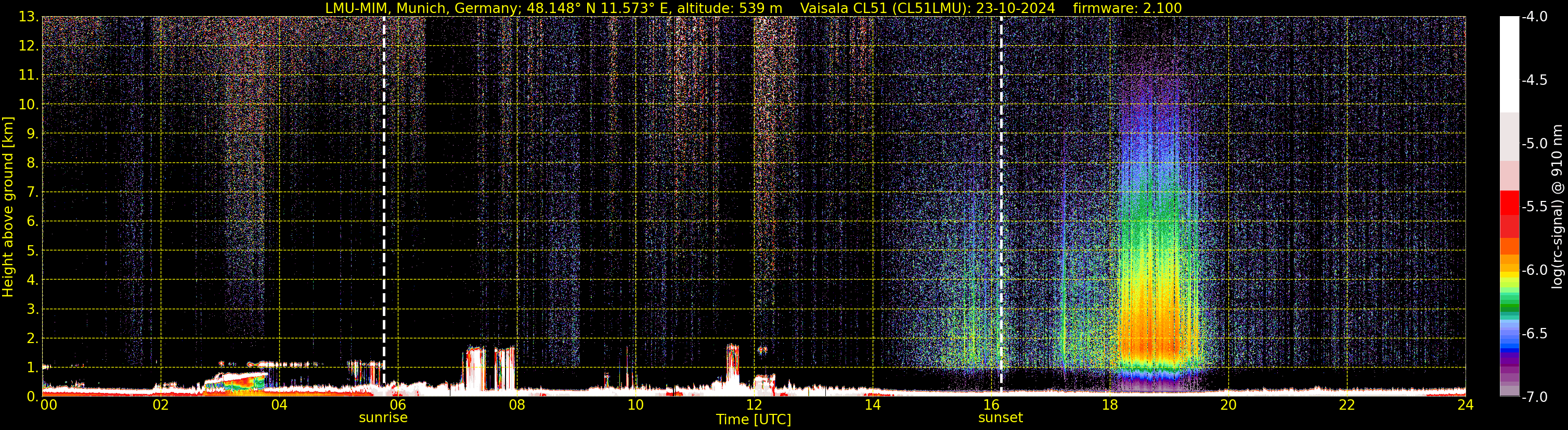Click the '12.' height axis tick label

(29, 46)
